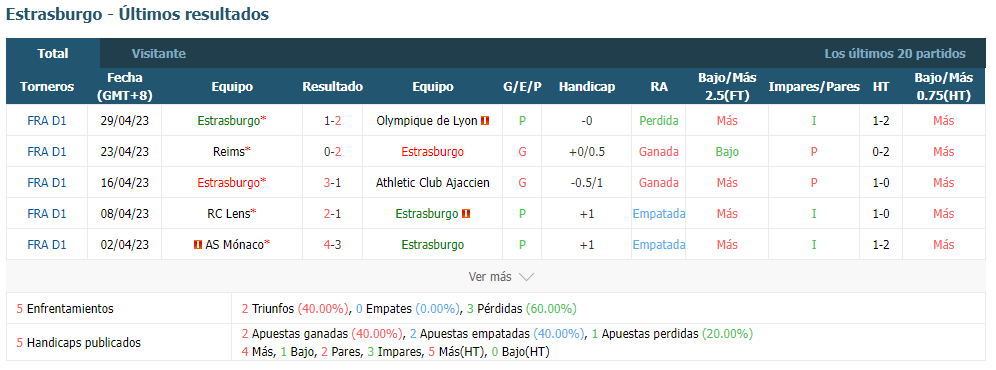
Task: Open the 3-1 match result
Action: (x=332, y=182)
